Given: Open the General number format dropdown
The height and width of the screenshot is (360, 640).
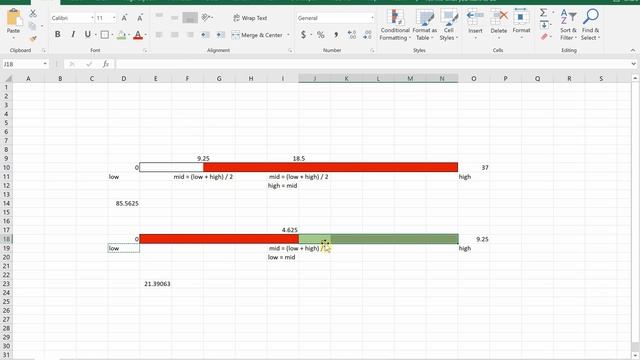Looking at the screenshot, I should pos(372,18).
